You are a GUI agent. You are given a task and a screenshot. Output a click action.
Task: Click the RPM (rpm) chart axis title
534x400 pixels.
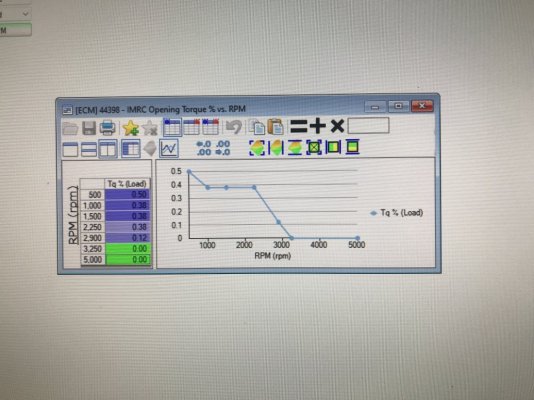[x=272, y=255]
